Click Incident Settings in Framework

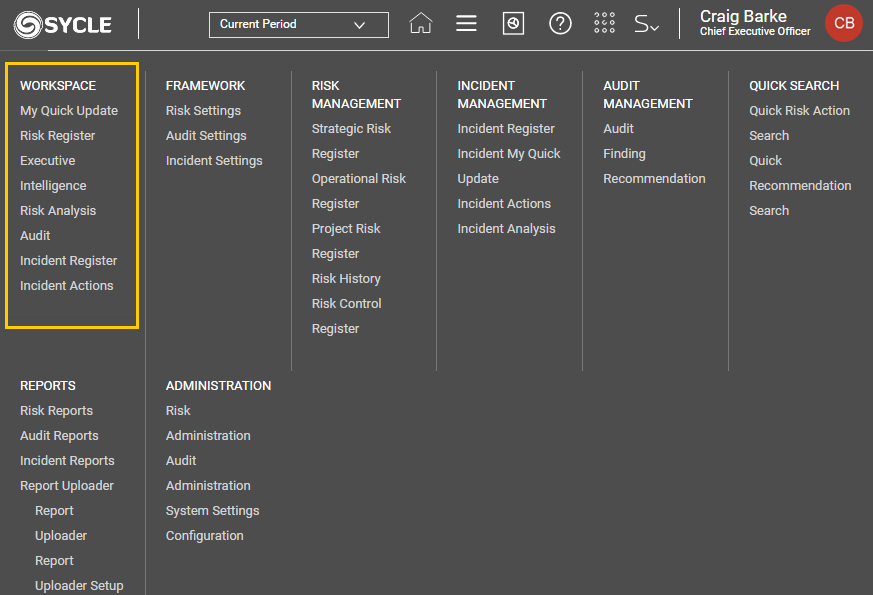point(214,161)
